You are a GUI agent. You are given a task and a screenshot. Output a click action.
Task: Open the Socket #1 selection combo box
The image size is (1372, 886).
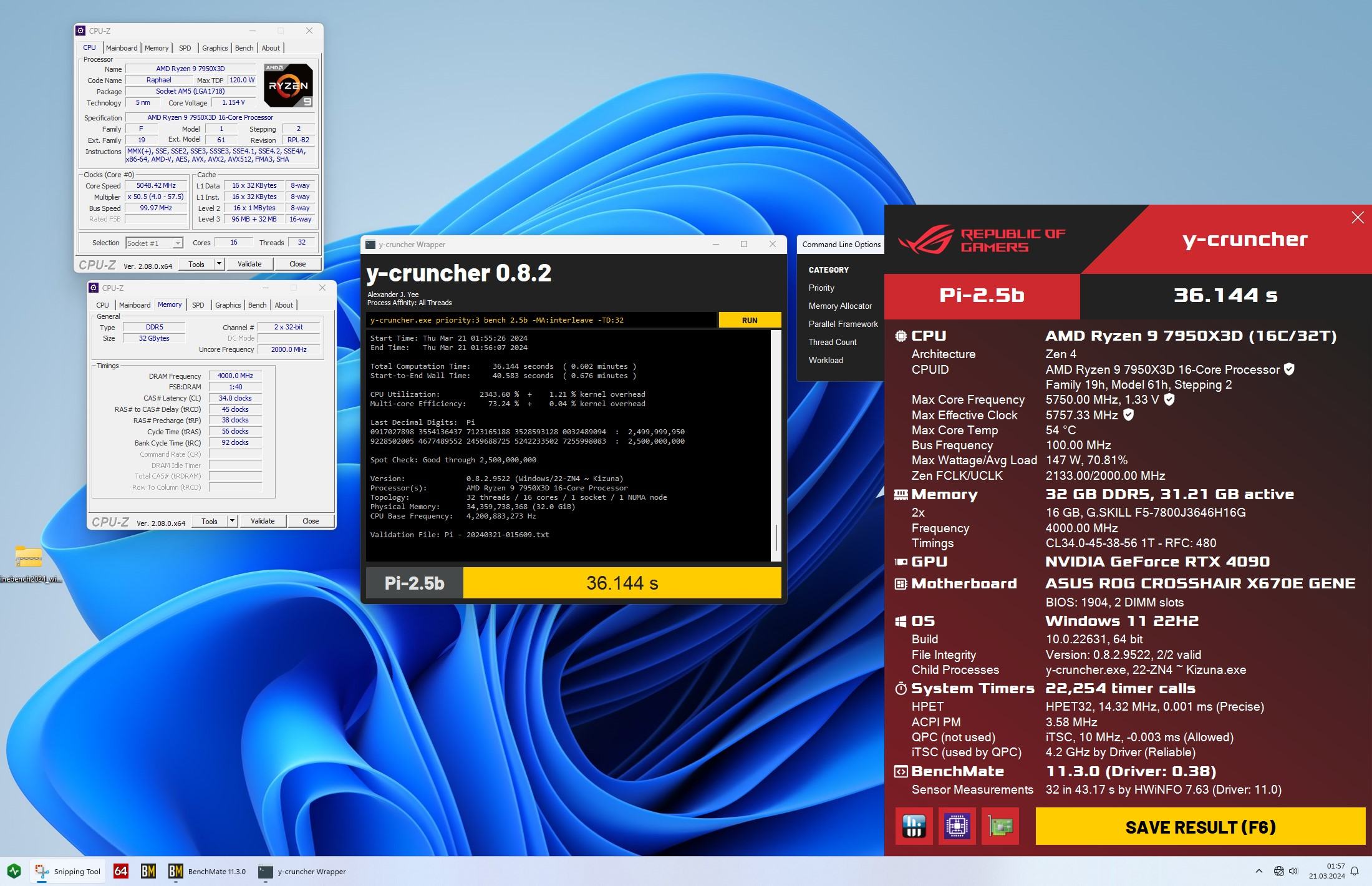pos(154,243)
